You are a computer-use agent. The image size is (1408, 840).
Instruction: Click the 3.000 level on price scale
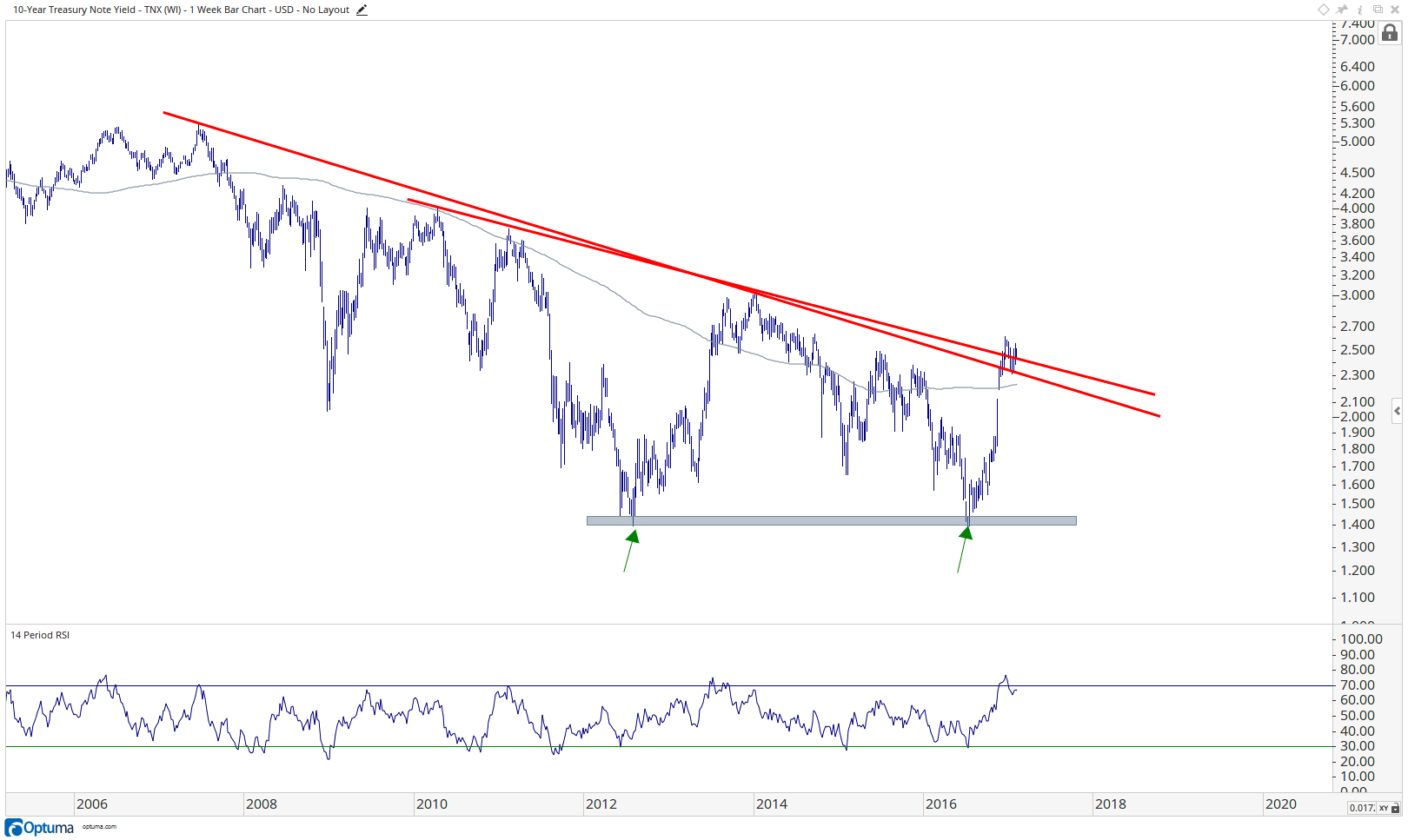(x=1358, y=295)
